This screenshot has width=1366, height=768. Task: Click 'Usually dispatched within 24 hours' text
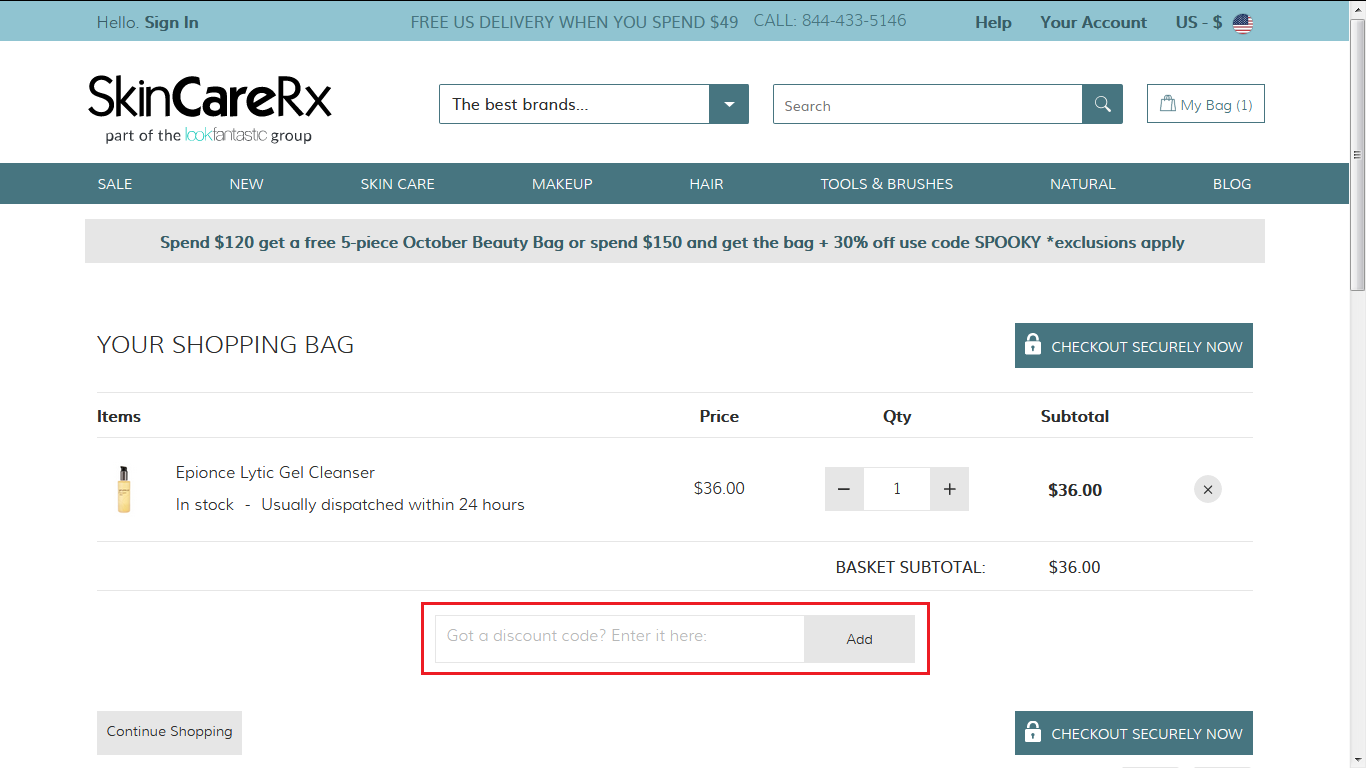(393, 504)
